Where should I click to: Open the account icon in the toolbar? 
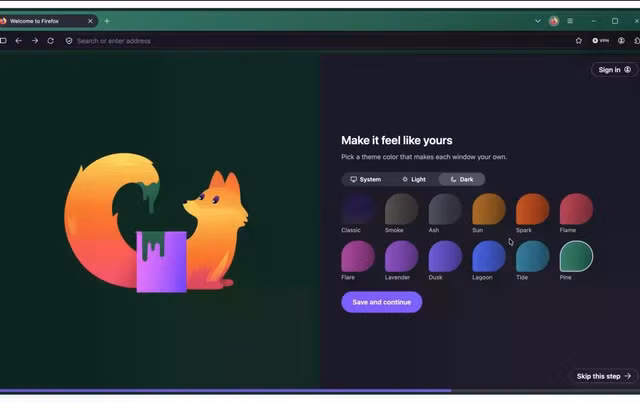621,40
